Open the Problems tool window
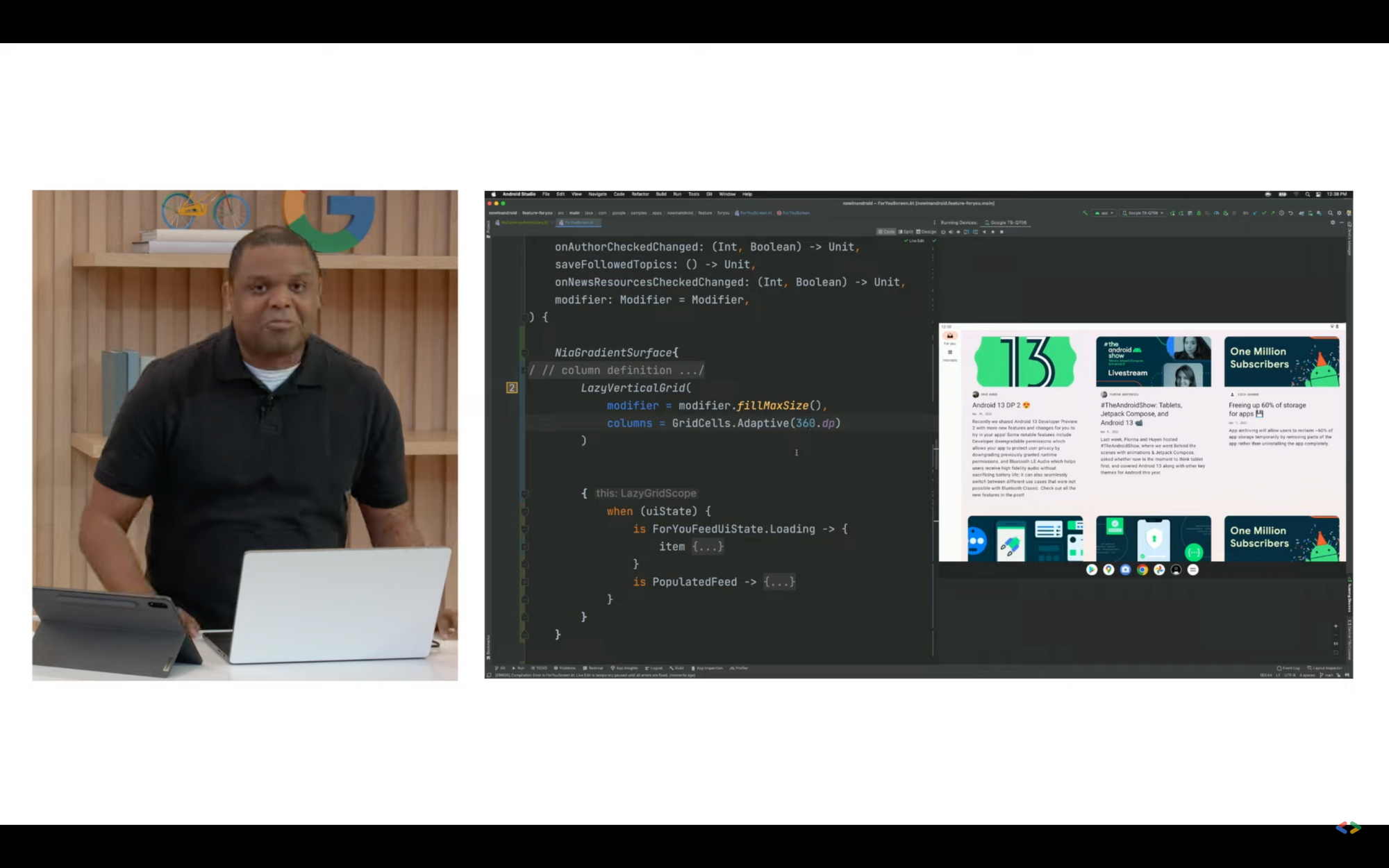This screenshot has width=1389, height=868. coord(565,668)
